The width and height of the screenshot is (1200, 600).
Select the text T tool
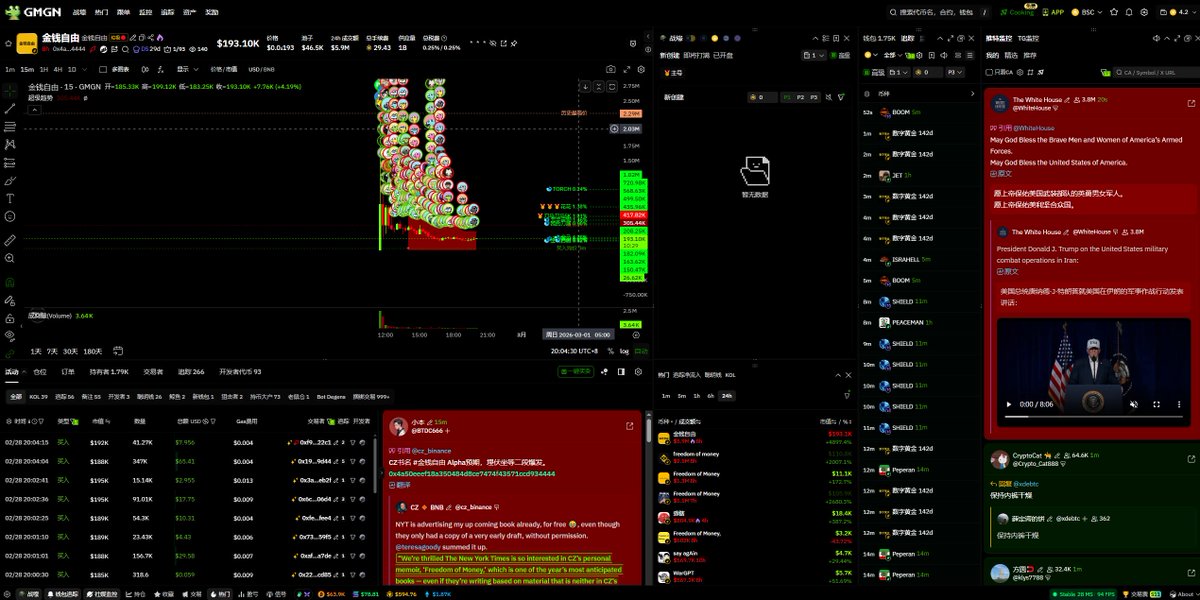(x=10, y=198)
